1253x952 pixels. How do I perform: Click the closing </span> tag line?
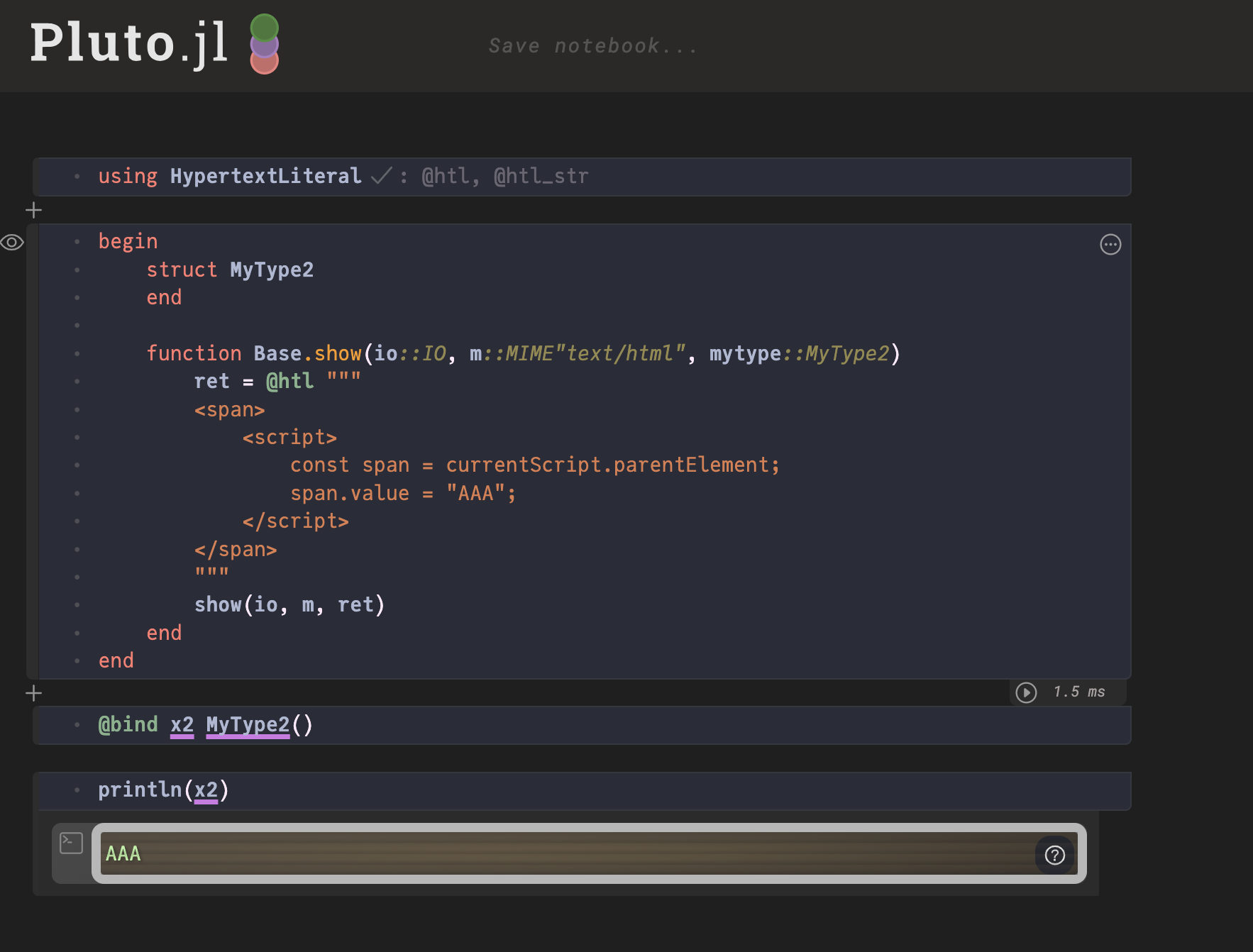(236, 549)
